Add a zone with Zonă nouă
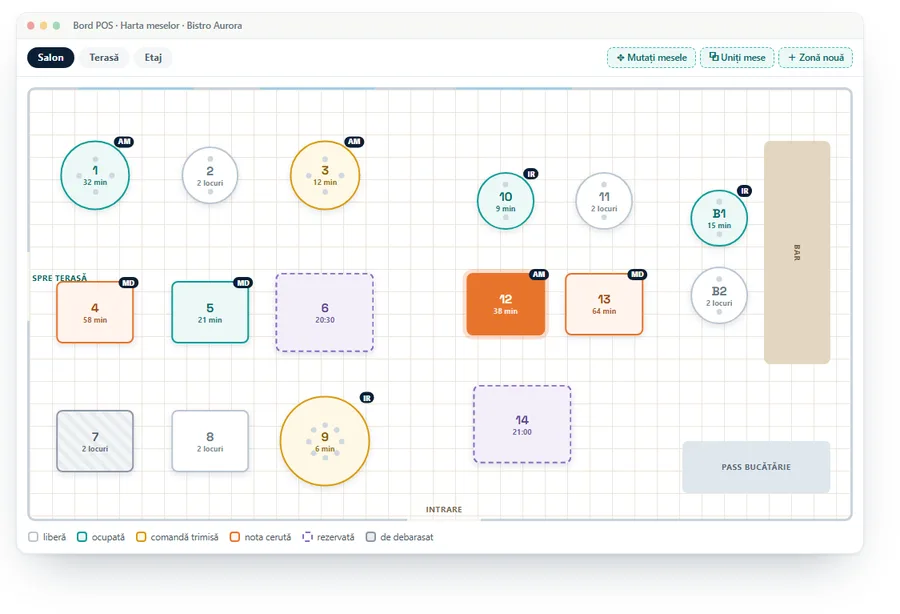 click(x=816, y=57)
